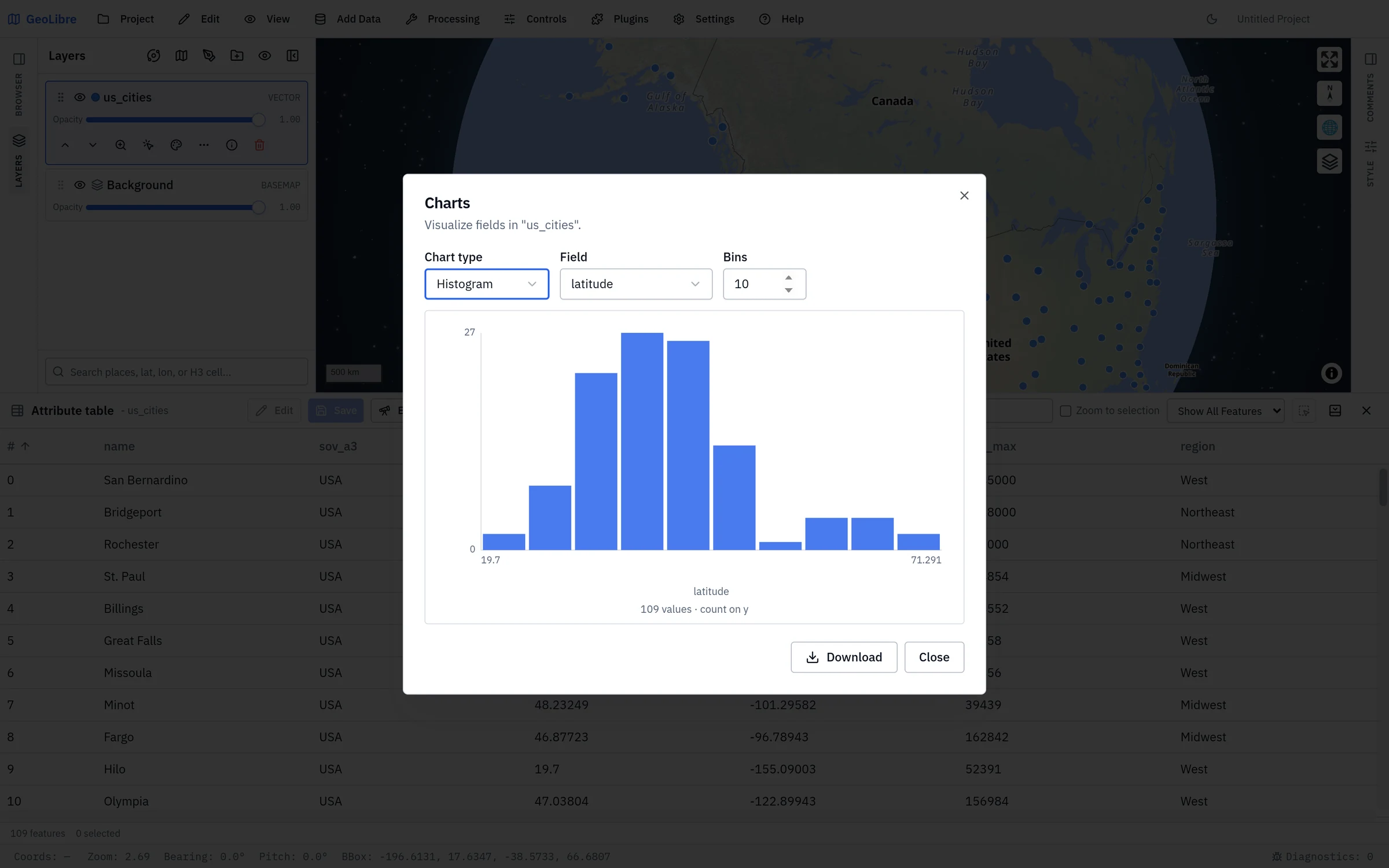Move us_cities layer up
Screen dimensions: 1389x868
click(x=65, y=145)
